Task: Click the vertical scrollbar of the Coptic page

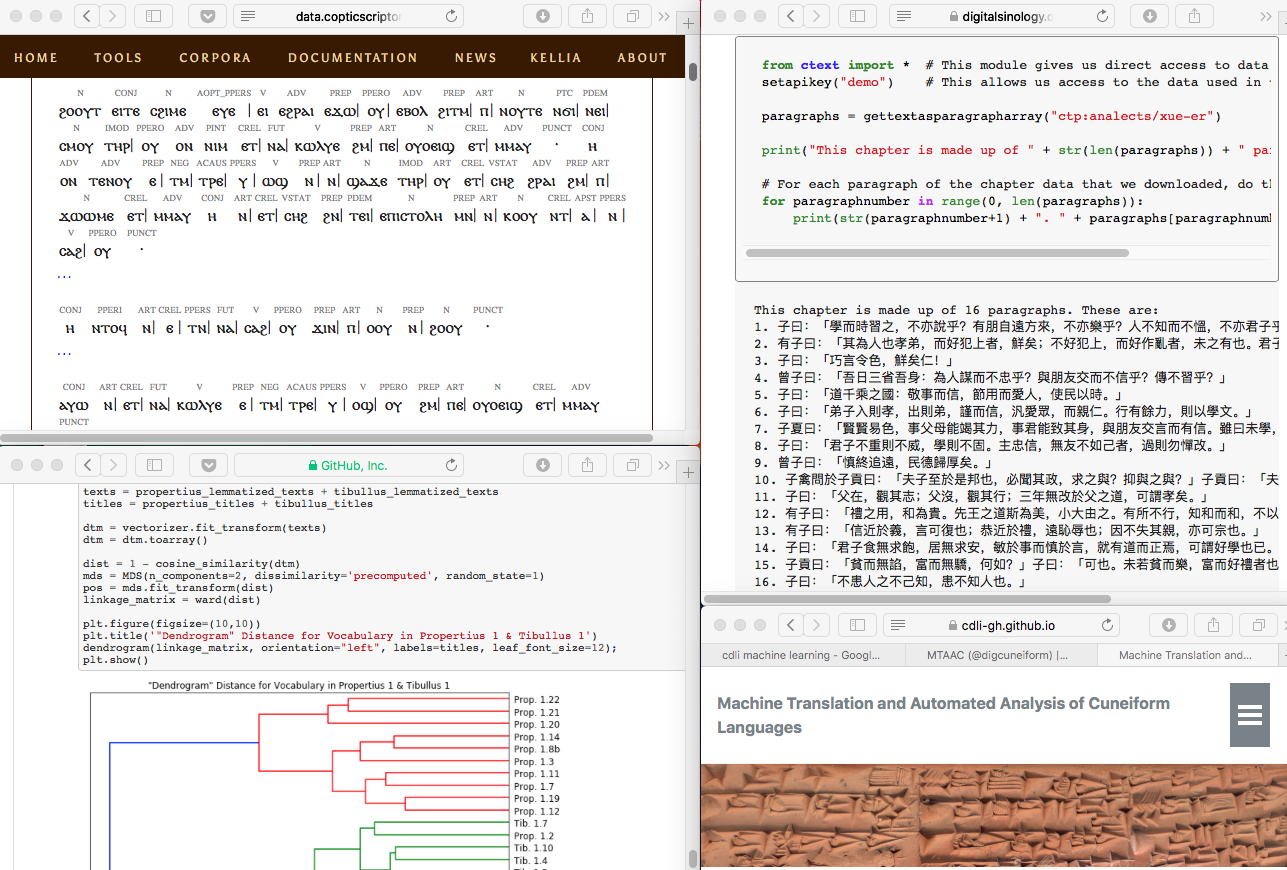Action: 692,71
